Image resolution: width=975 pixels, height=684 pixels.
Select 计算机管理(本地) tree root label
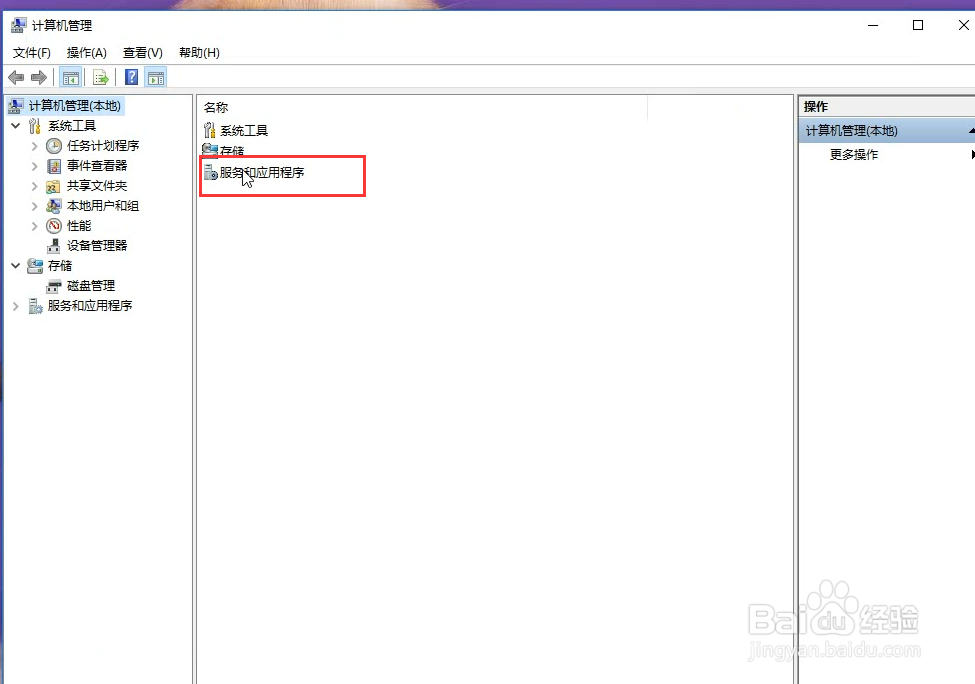75,106
